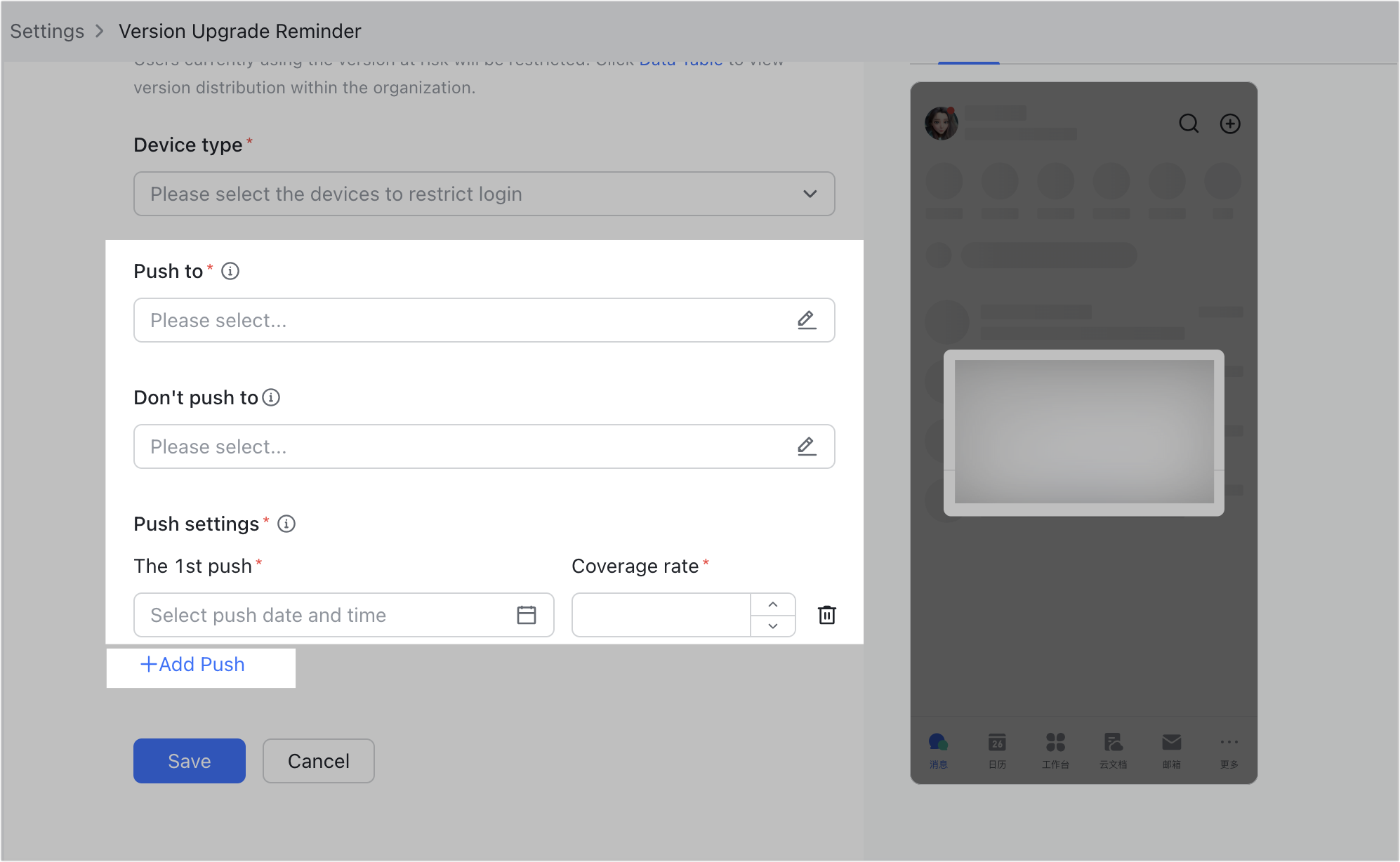Select the Calendar (日历) tab icon
The height and width of the screenshot is (862, 1400).
997,742
